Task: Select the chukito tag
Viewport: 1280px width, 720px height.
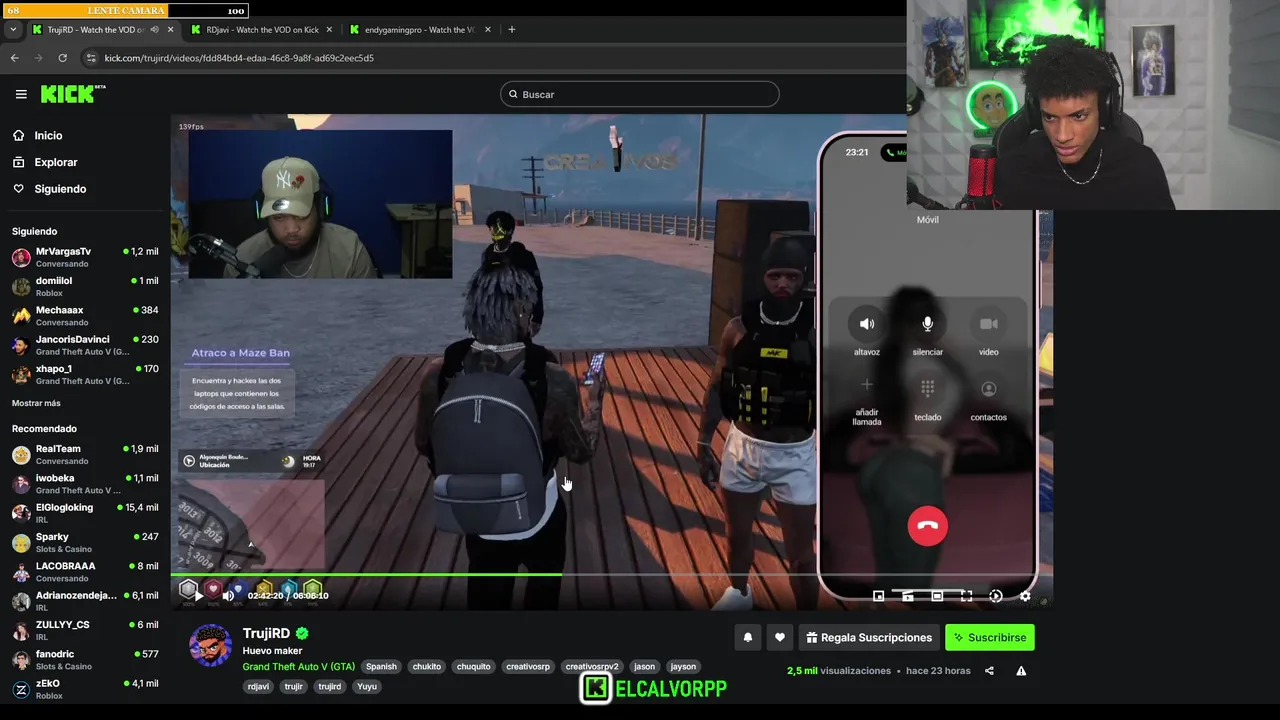Action: pos(426,667)
